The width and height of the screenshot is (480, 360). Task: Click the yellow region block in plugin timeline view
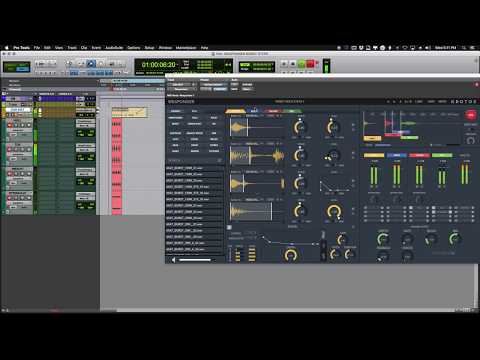pos(372,138)
